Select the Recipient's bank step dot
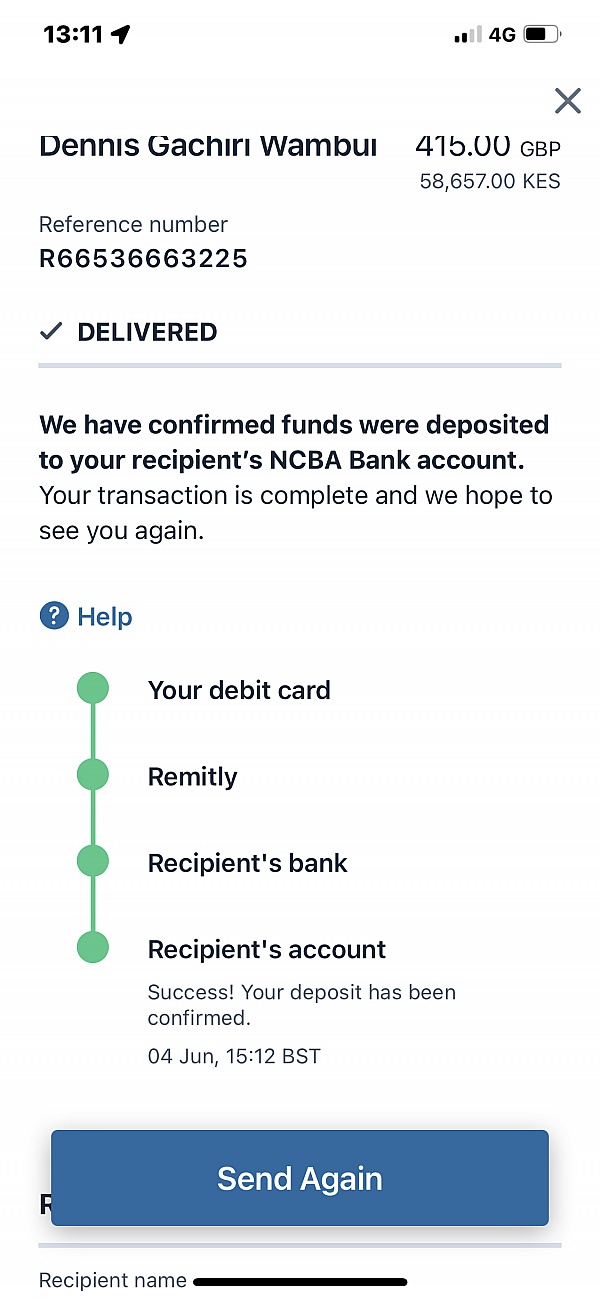600x1299 pixels. pyautogui.click(x=93, y=861)
